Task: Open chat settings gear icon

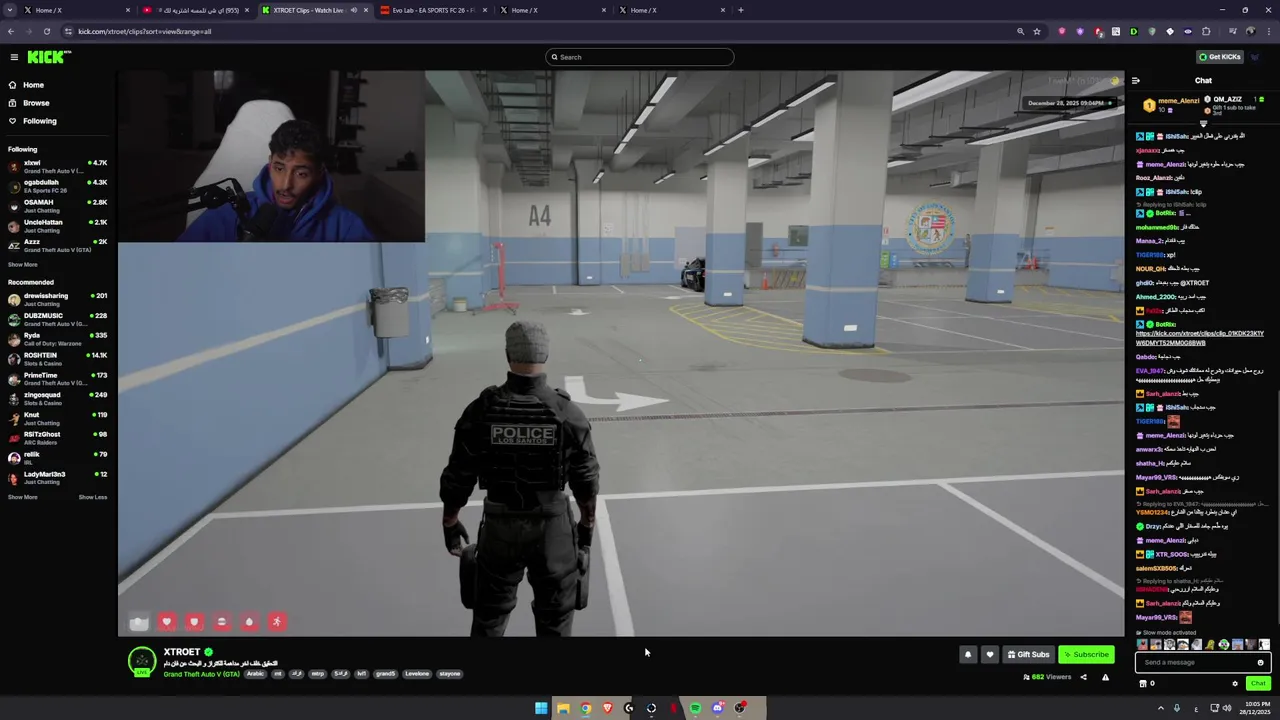Action: (x=1235, y=684)
